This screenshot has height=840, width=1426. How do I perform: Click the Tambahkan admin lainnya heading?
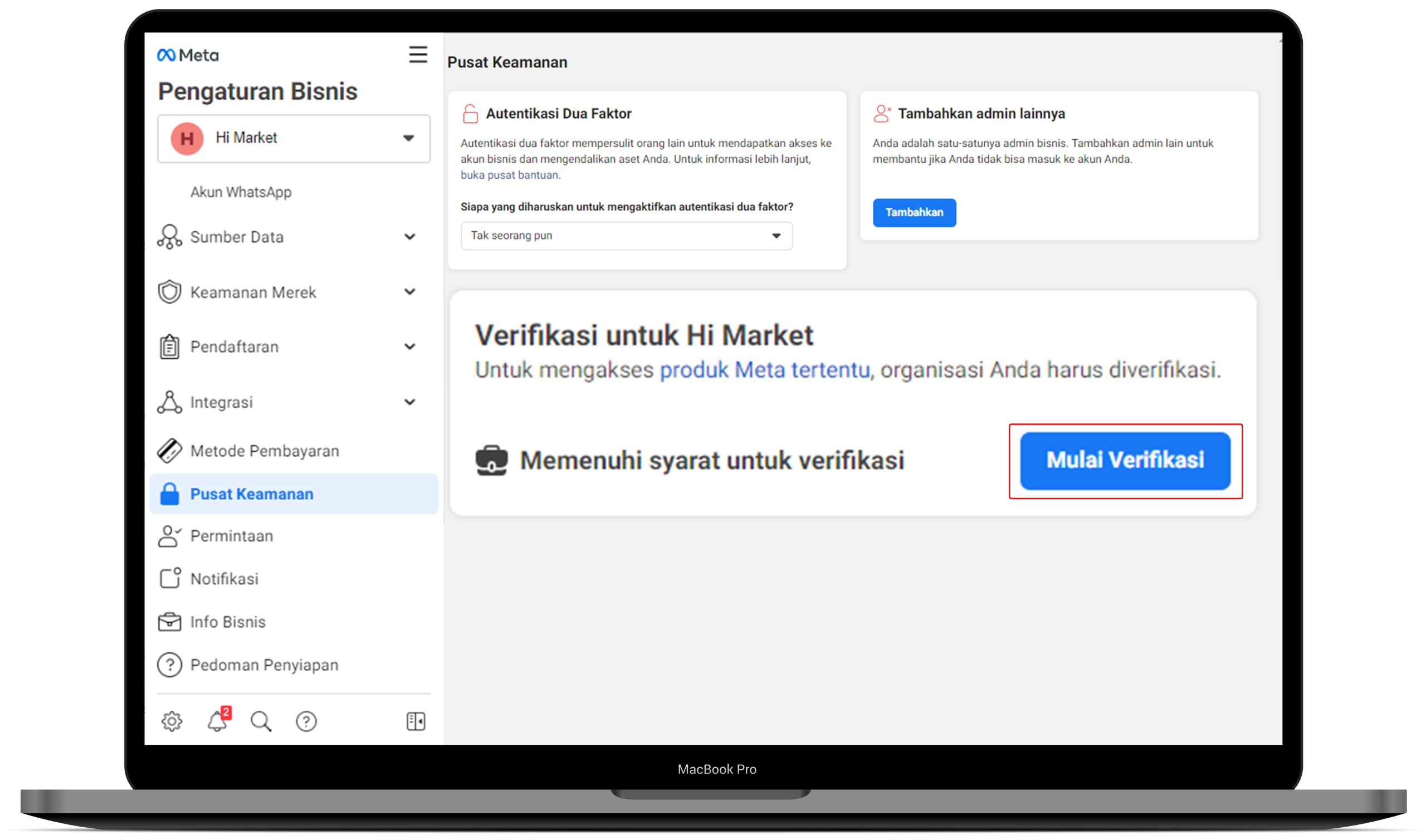981,113
